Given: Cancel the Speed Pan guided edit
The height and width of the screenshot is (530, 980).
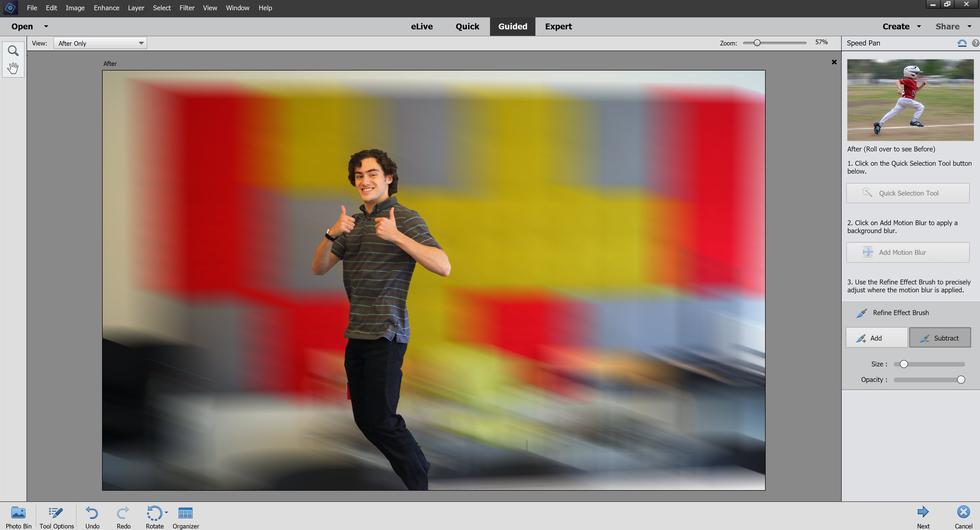Looking at the screenshot, I should [963, 516].
